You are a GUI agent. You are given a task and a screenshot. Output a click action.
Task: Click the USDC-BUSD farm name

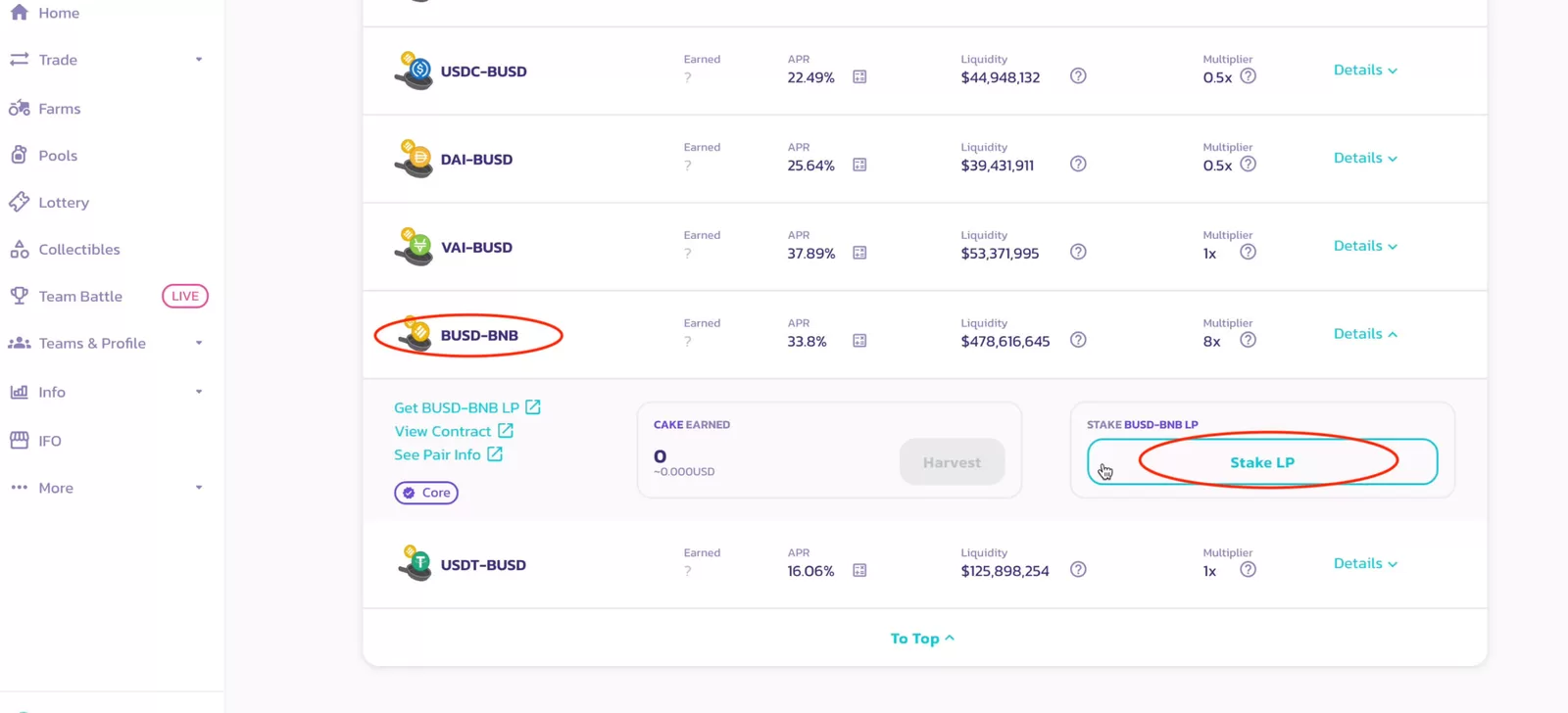483,71
